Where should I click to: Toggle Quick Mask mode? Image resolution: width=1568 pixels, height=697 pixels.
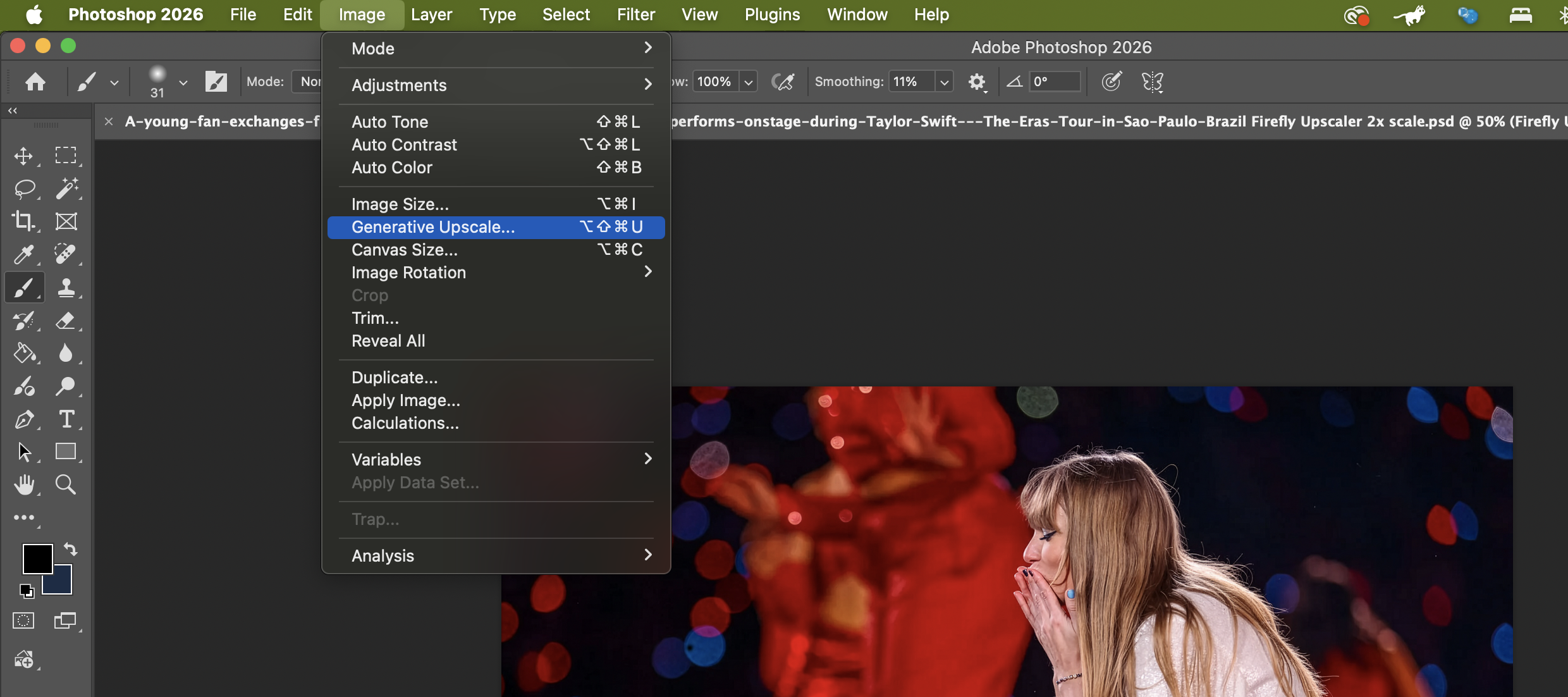[24, 620]
